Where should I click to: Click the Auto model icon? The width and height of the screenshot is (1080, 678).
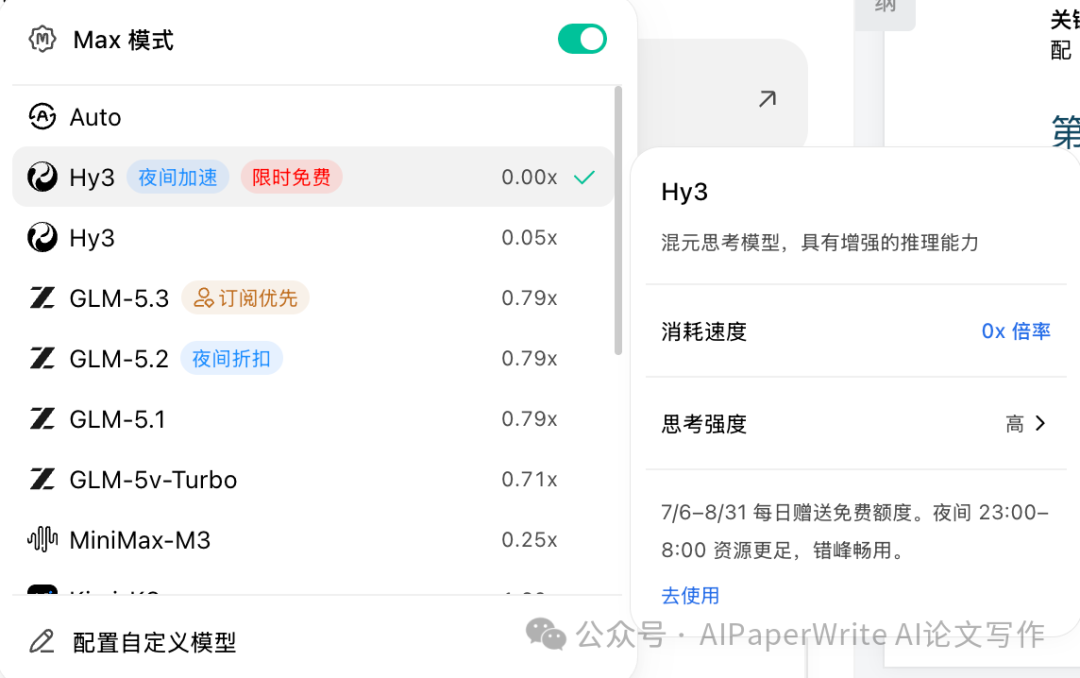[42, 116]
